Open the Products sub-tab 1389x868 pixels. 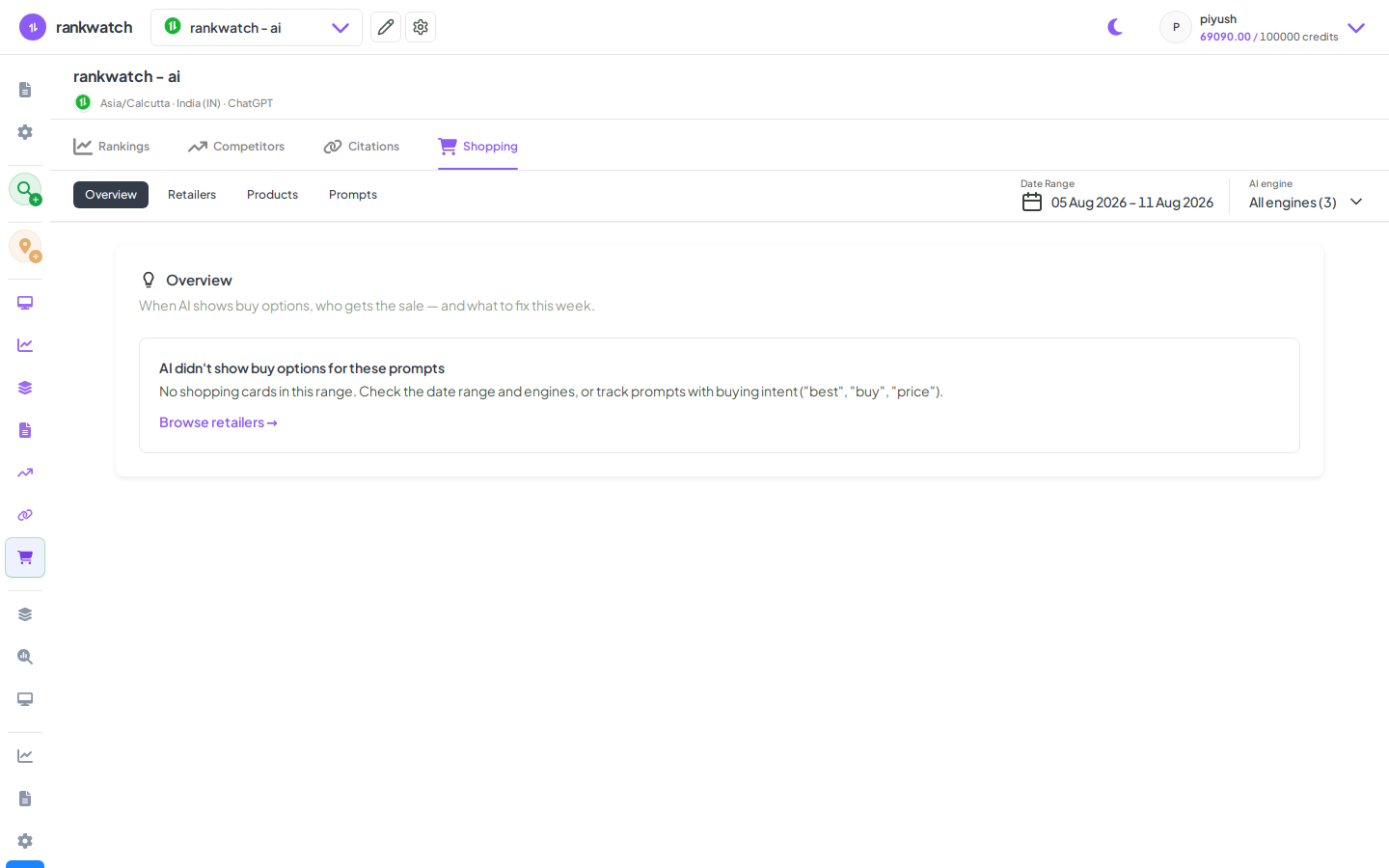(x=273, y=195)
